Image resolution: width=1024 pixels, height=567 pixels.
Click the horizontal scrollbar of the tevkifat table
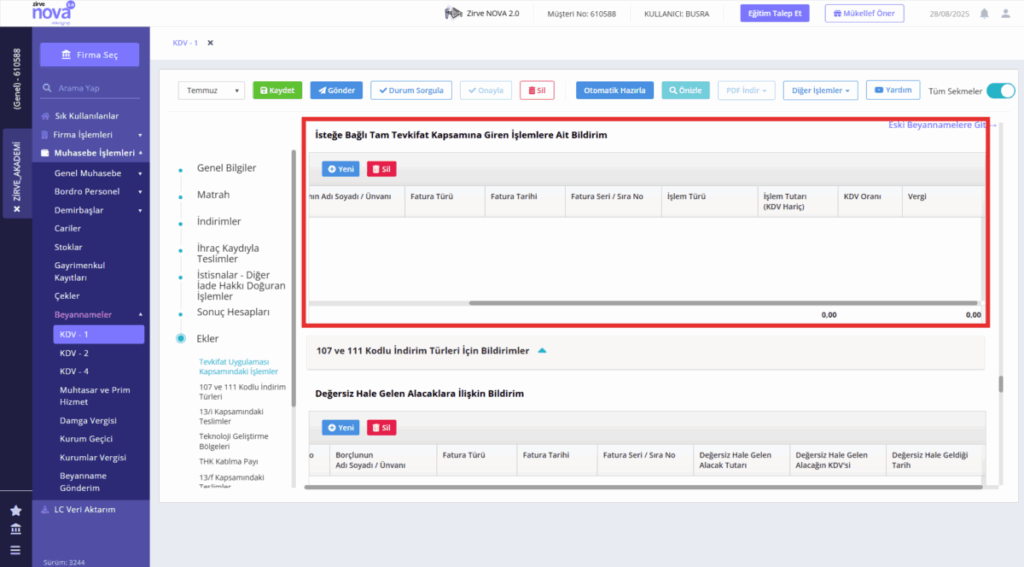[723, 303]
